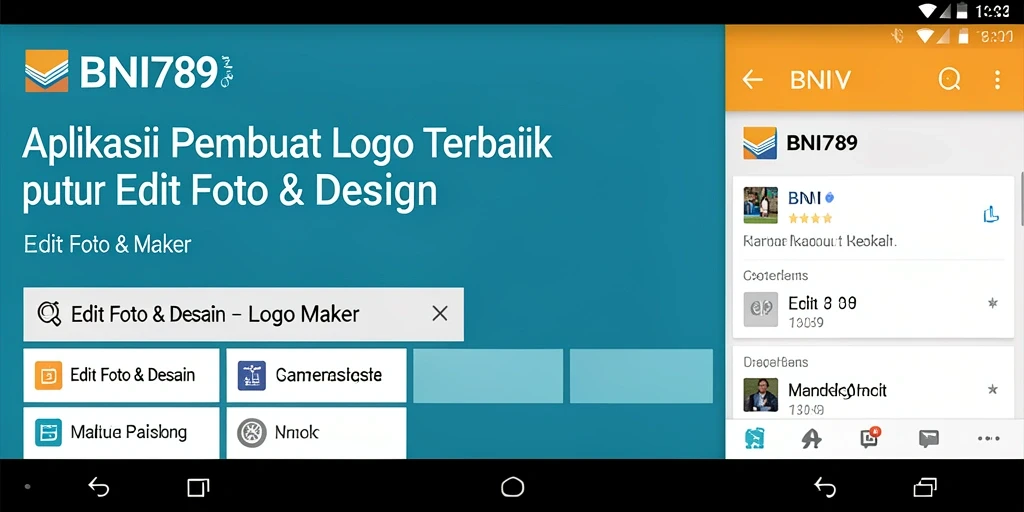This screenshot has height=512, width=1024.
Task: Click the Wi-Fi icon in top status bar
Action: 928,10
